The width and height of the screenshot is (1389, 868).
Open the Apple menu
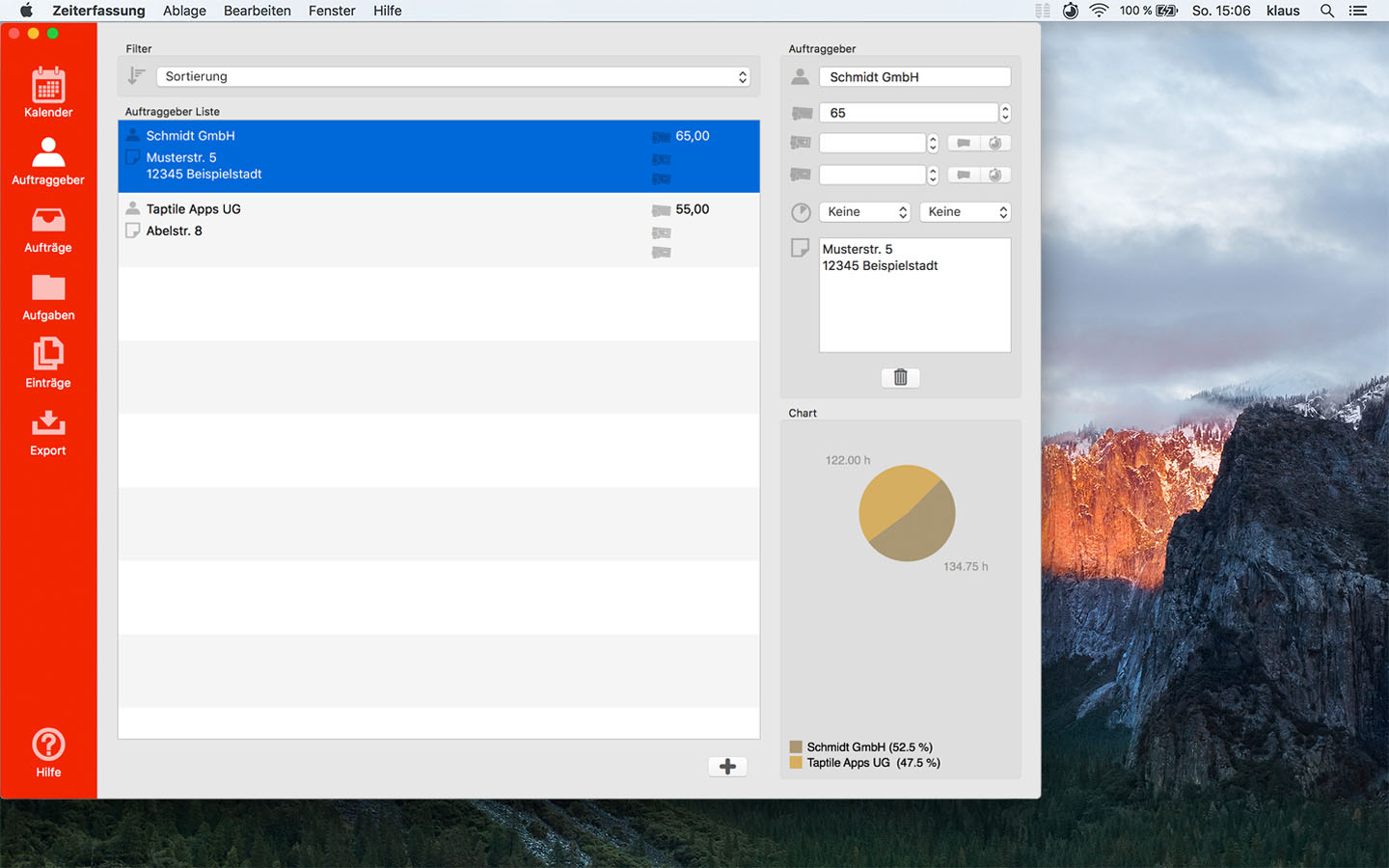(26, 11)
